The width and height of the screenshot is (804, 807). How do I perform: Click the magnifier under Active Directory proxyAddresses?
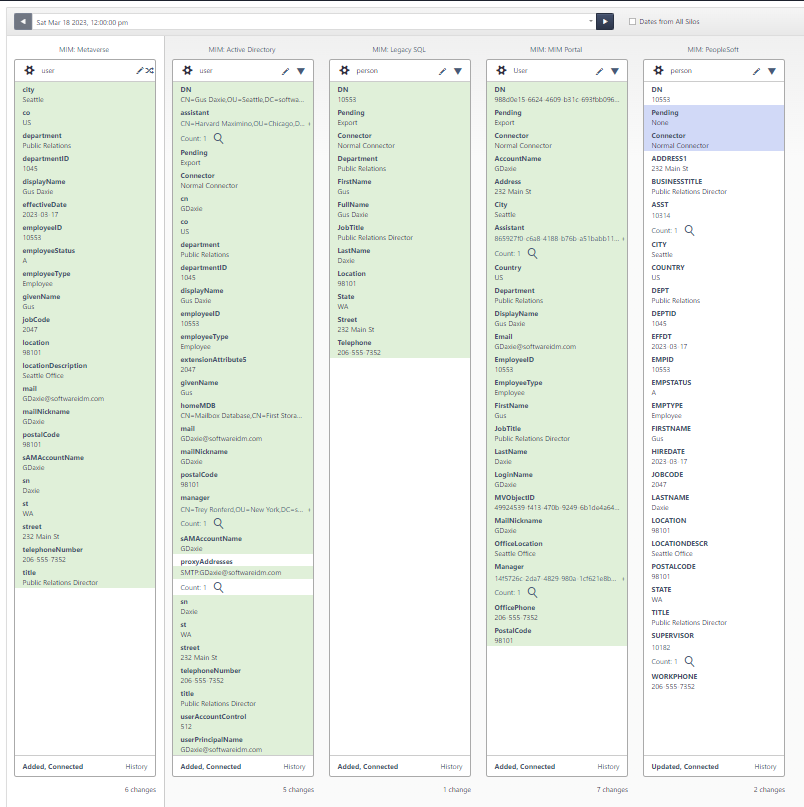[x=219, y=587]
